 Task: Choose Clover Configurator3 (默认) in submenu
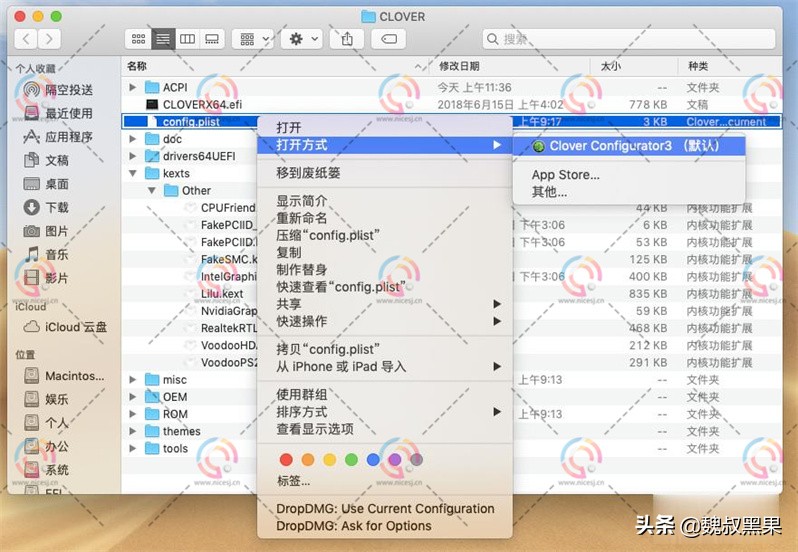click(x=629, y=146)
